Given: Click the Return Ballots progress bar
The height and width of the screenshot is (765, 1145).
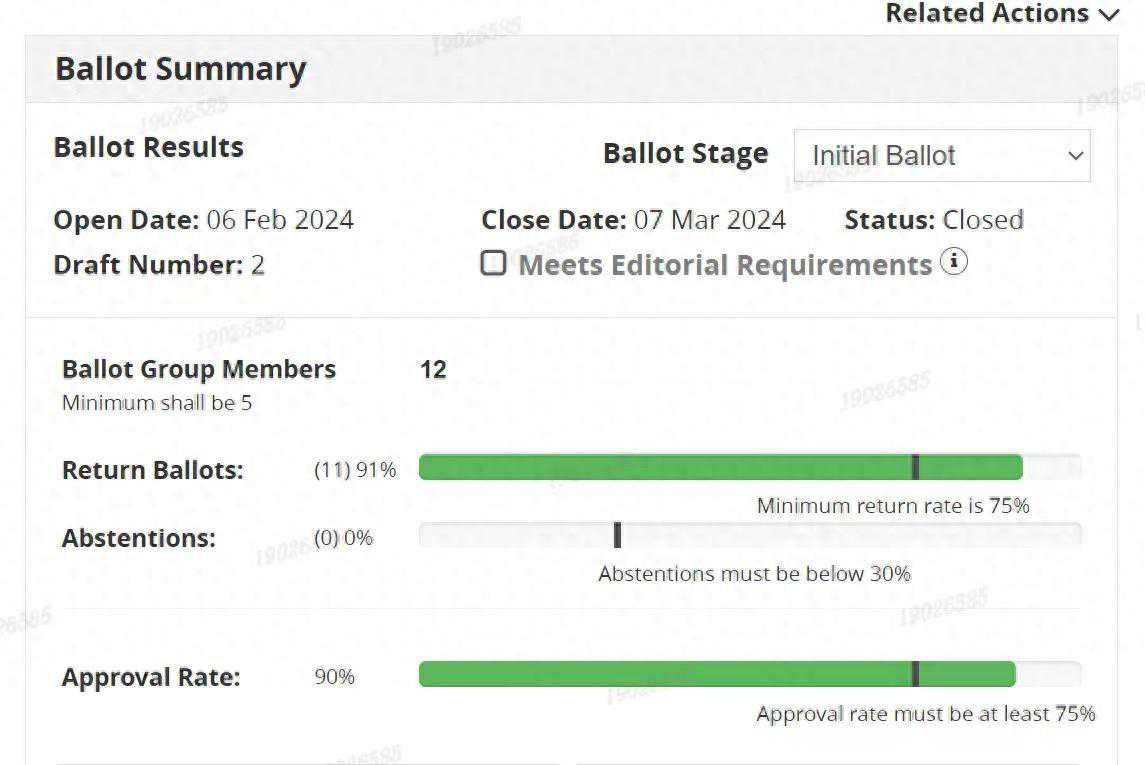Looking at the screenshot, I should 720,467.
